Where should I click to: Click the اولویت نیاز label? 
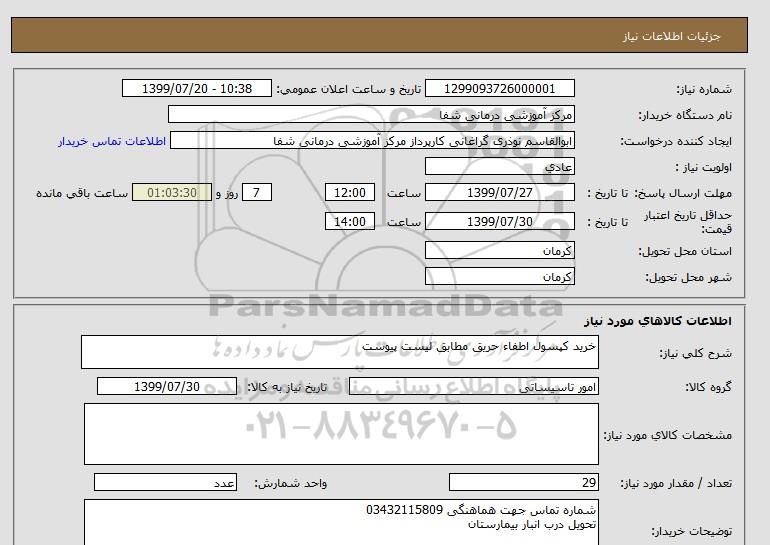(x=703, y=167)
